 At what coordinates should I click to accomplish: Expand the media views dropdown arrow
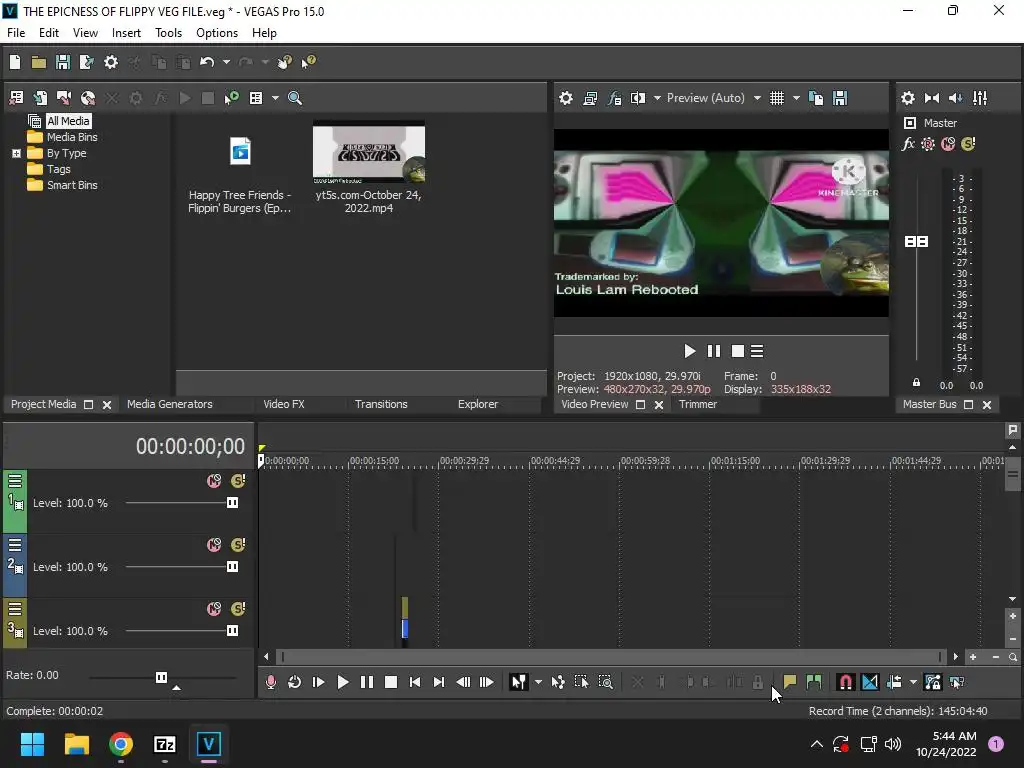(x=275, y=98)
